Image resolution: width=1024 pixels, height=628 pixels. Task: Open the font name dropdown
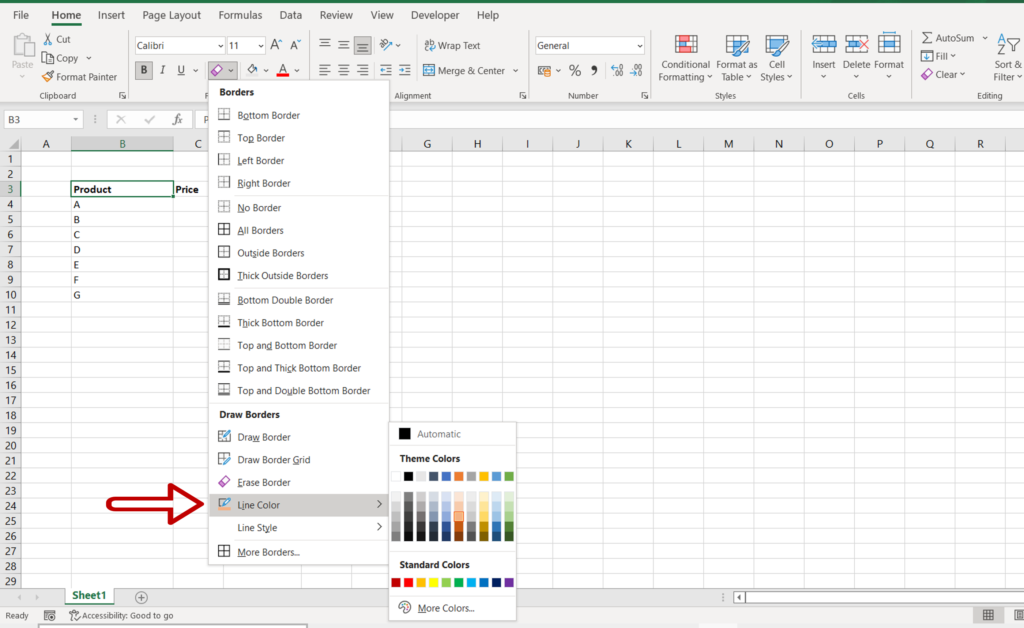(x=220, y=46)
